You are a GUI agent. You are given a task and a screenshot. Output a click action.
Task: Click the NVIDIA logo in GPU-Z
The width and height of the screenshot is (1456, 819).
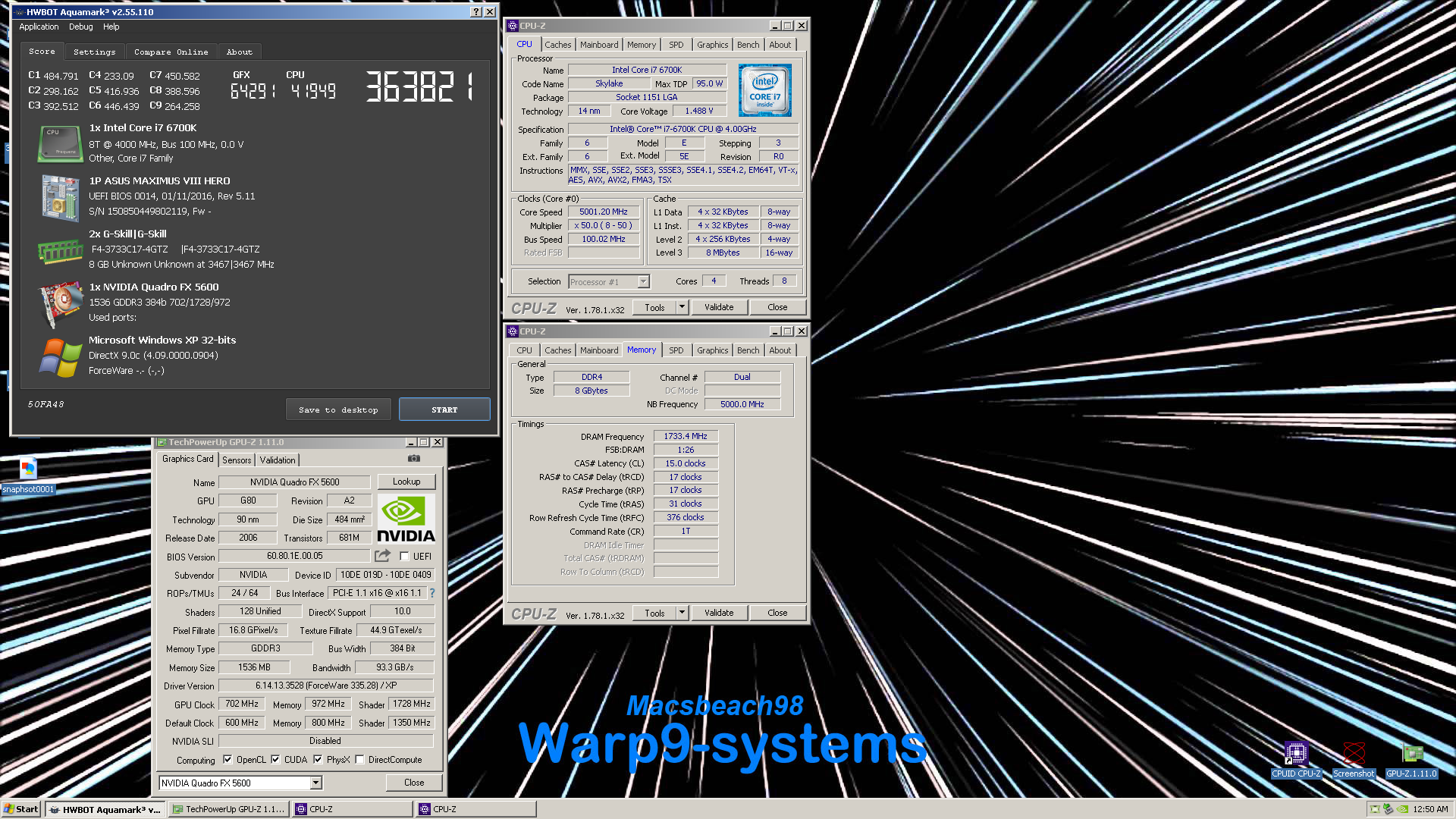point(406,519)
